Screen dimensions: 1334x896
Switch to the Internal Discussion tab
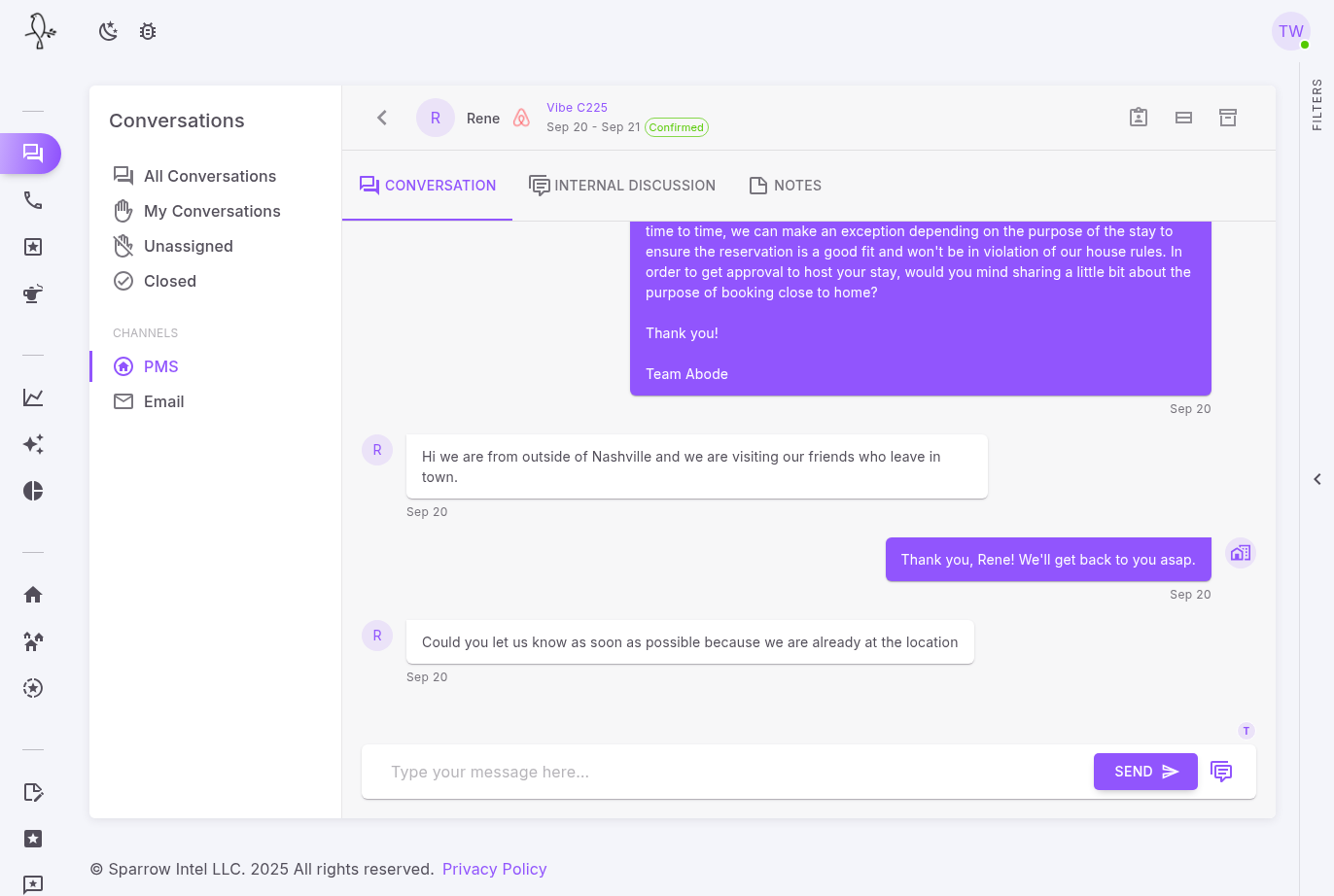[622, 186]
